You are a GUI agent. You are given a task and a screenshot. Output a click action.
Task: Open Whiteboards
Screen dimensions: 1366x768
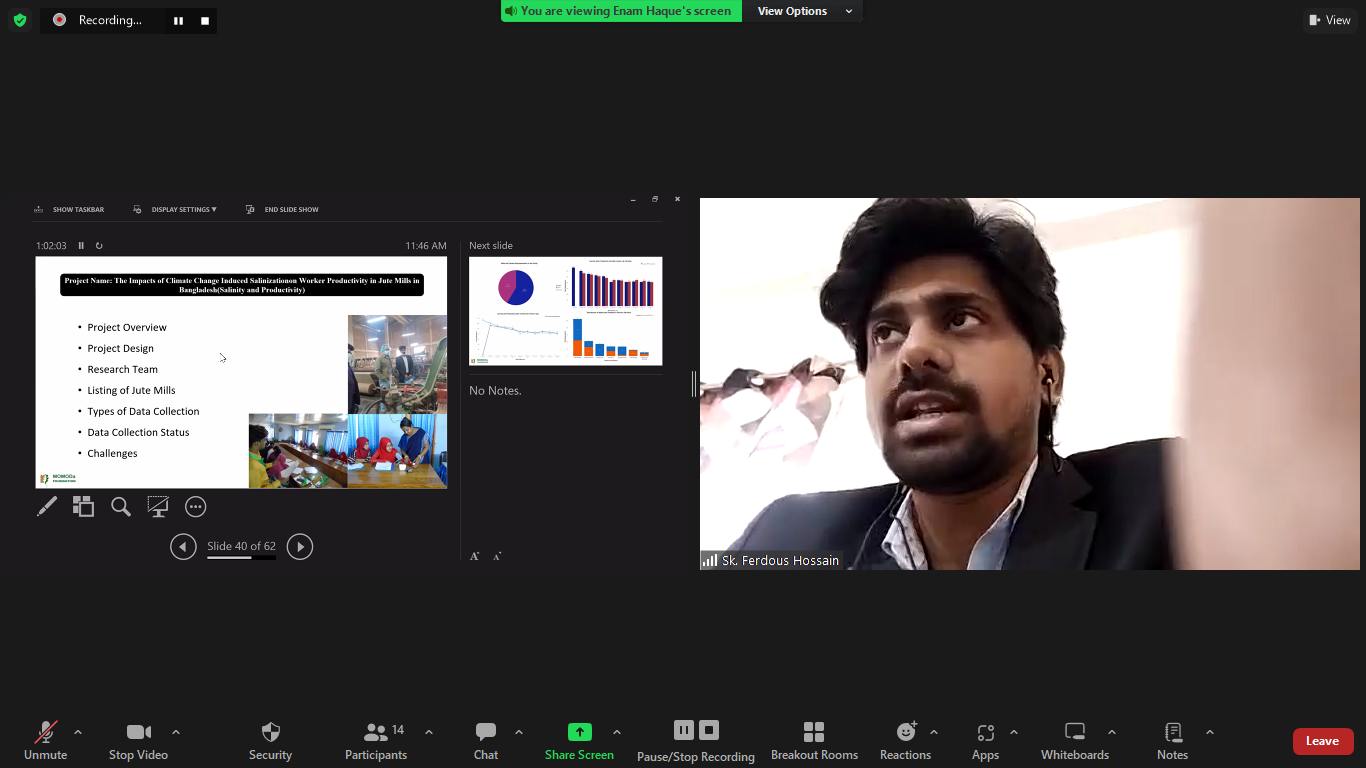[1074, 741]
